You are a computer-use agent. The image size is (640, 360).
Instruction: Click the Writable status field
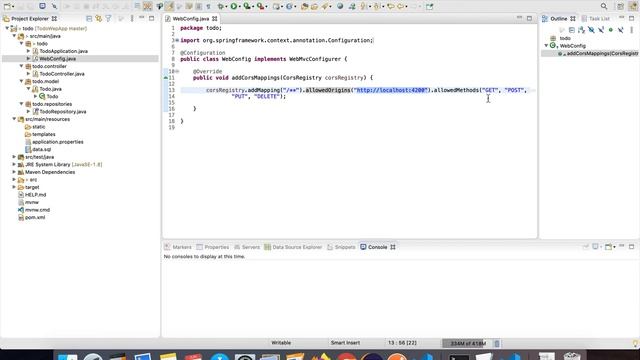281,343
